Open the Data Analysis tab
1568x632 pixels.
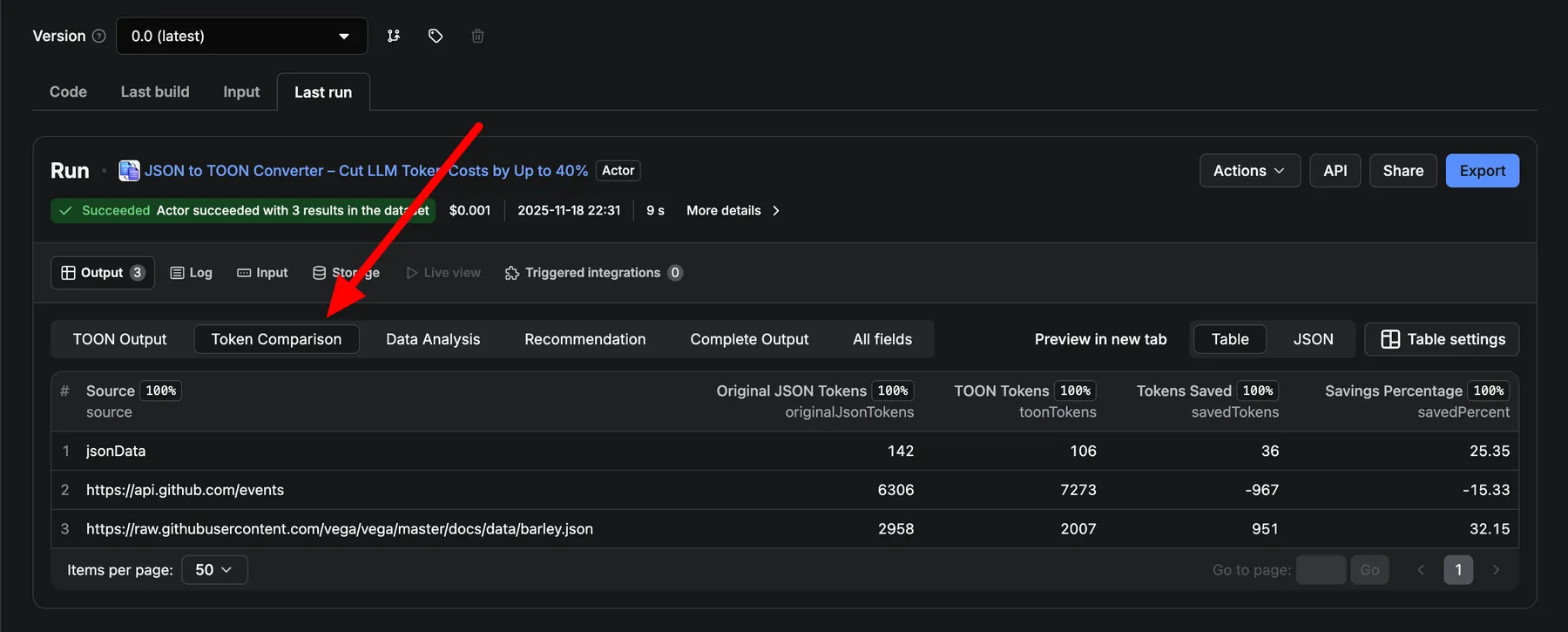pos(433,339)
